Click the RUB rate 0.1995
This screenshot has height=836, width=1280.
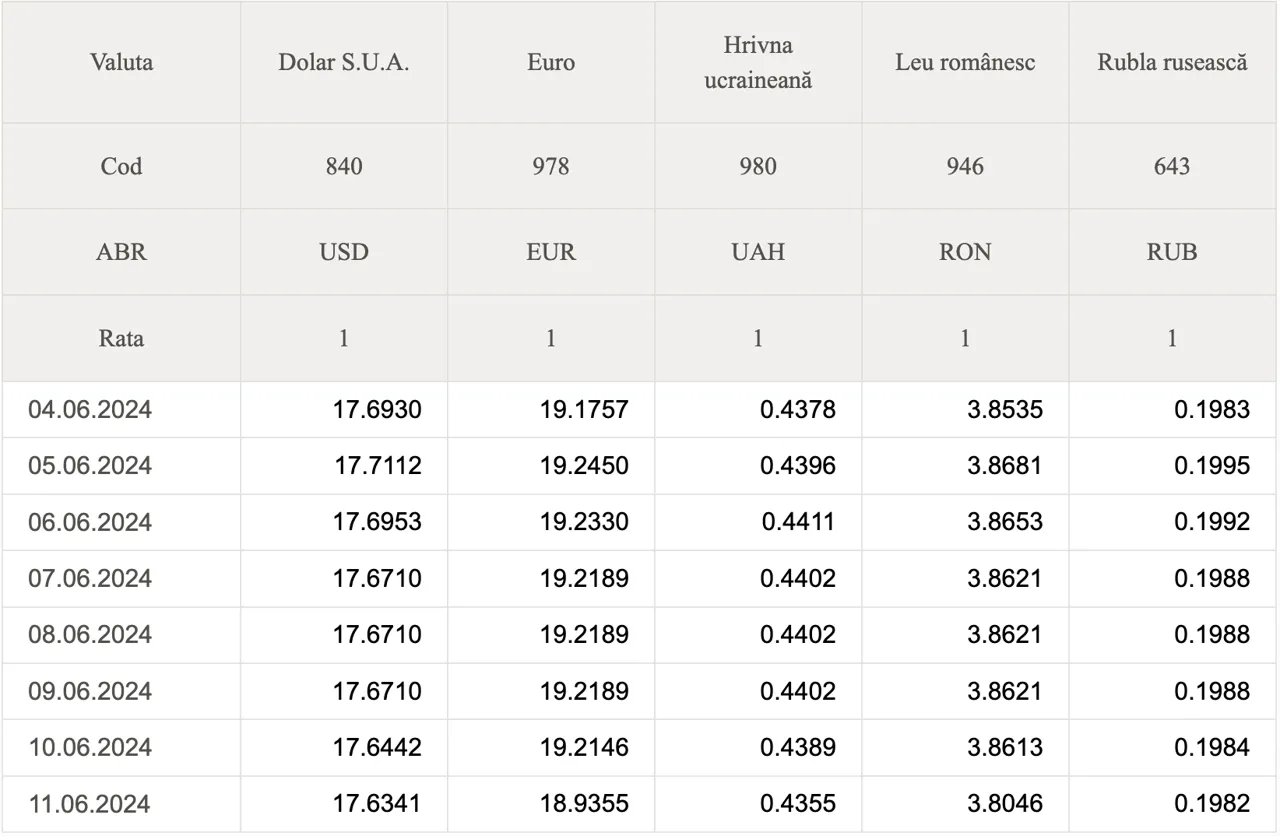point(1212,466)
